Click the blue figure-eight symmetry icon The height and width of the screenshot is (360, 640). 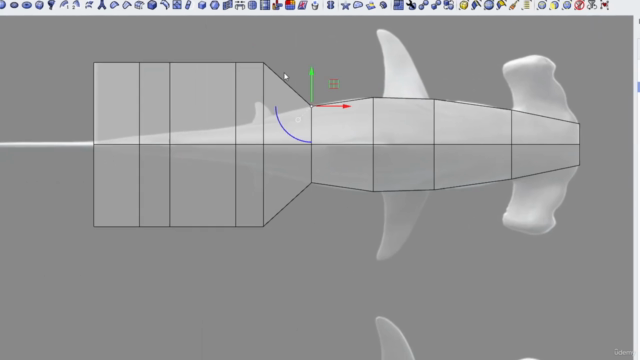[330, 5]
